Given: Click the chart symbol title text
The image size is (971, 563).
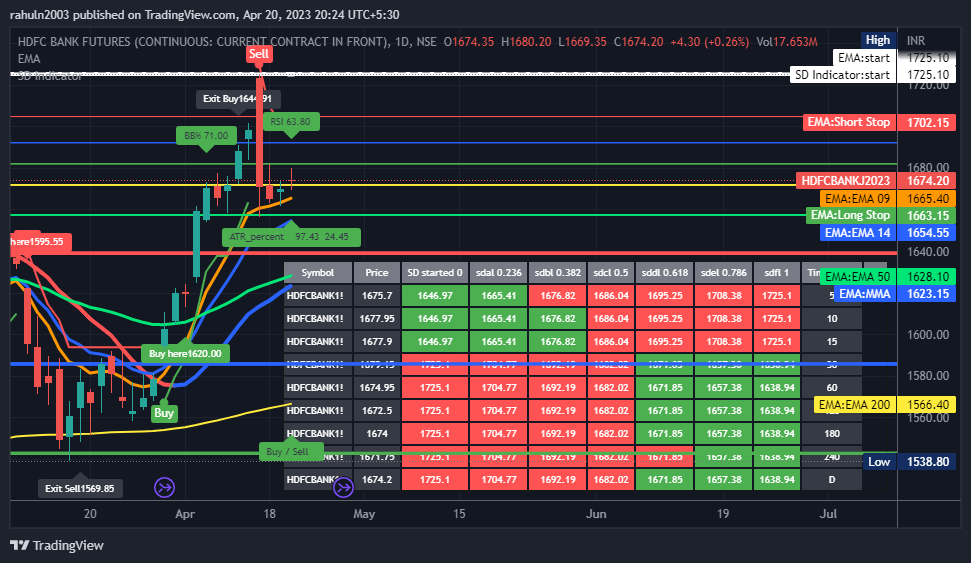Looking at the screenshot, I should [x=227, y=41].
